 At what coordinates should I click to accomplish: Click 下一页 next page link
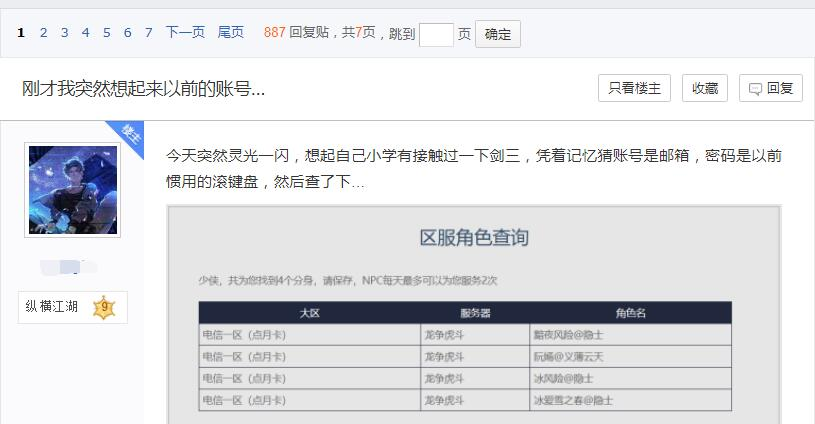click(186, 33)
